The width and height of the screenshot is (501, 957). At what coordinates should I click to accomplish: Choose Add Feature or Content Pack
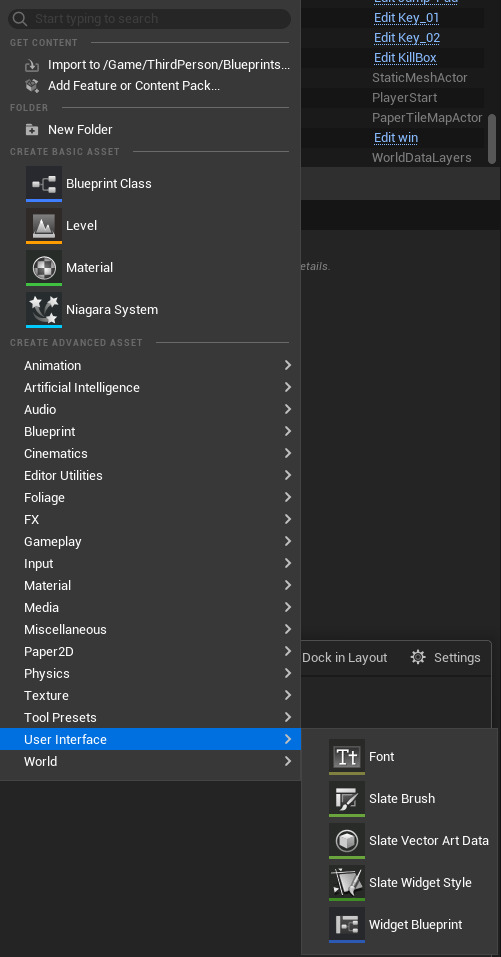[150, 85]
